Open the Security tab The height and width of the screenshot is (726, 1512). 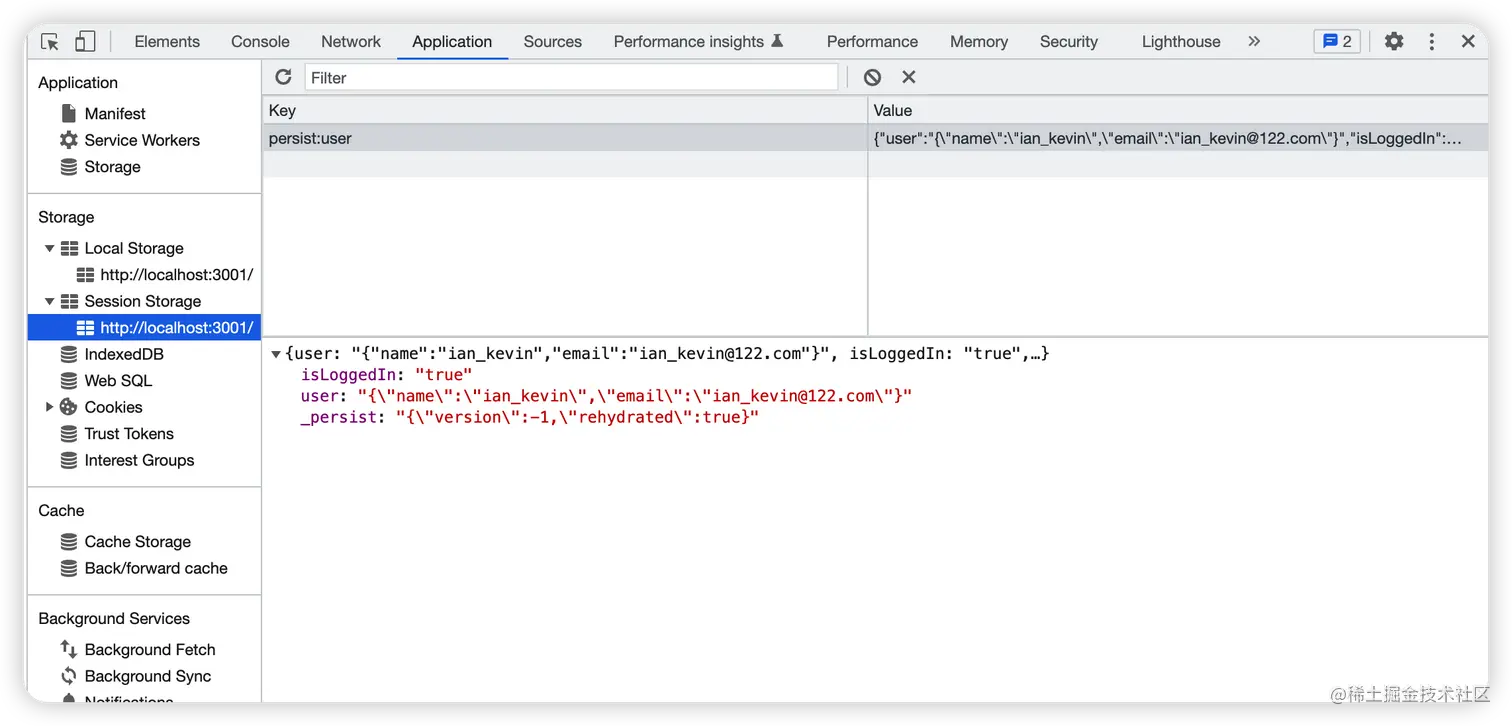pyautogui.click(x=1069, y=41)
